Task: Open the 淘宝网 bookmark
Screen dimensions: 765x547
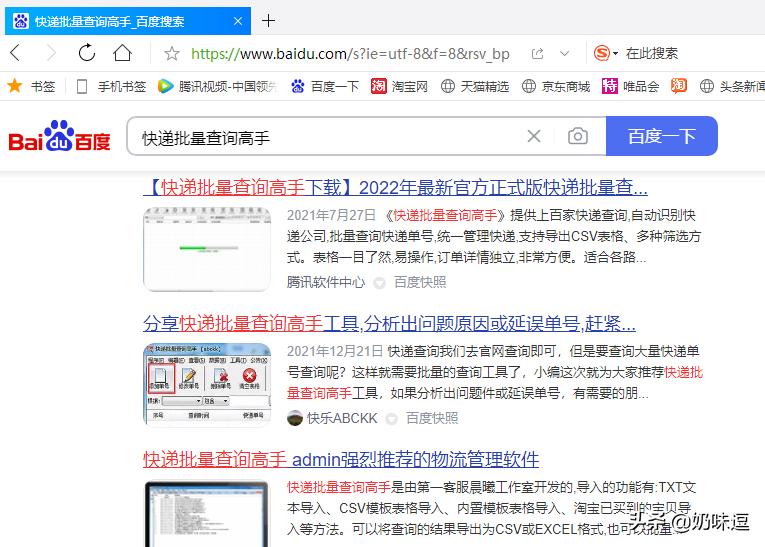Action: click(399, 86)
